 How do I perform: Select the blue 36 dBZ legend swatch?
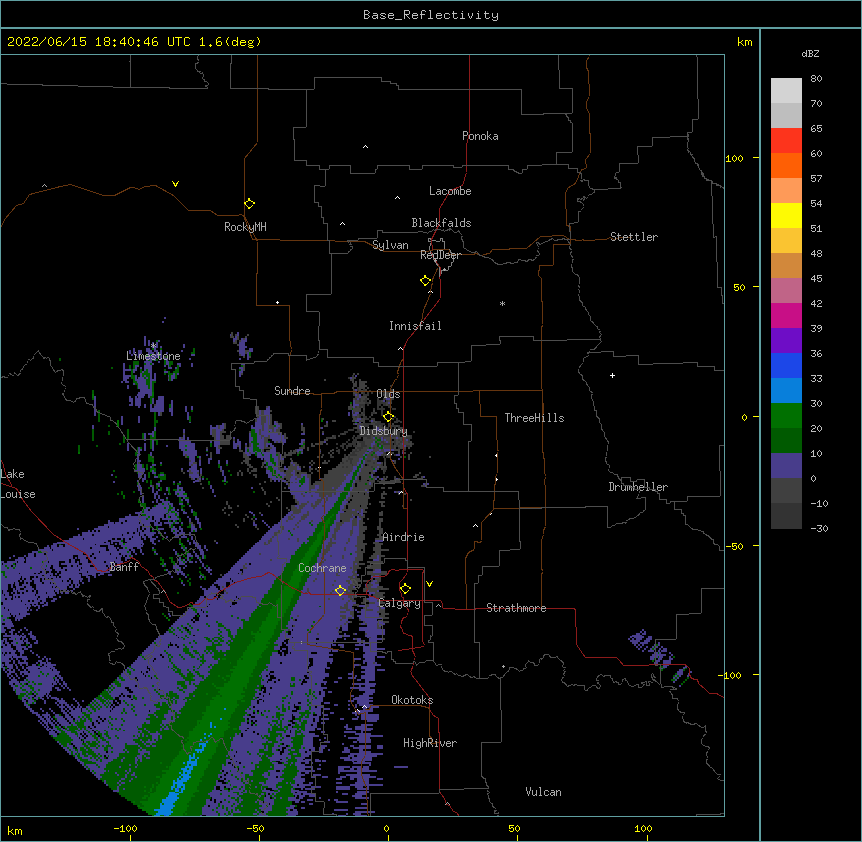(x=786, y=365)
